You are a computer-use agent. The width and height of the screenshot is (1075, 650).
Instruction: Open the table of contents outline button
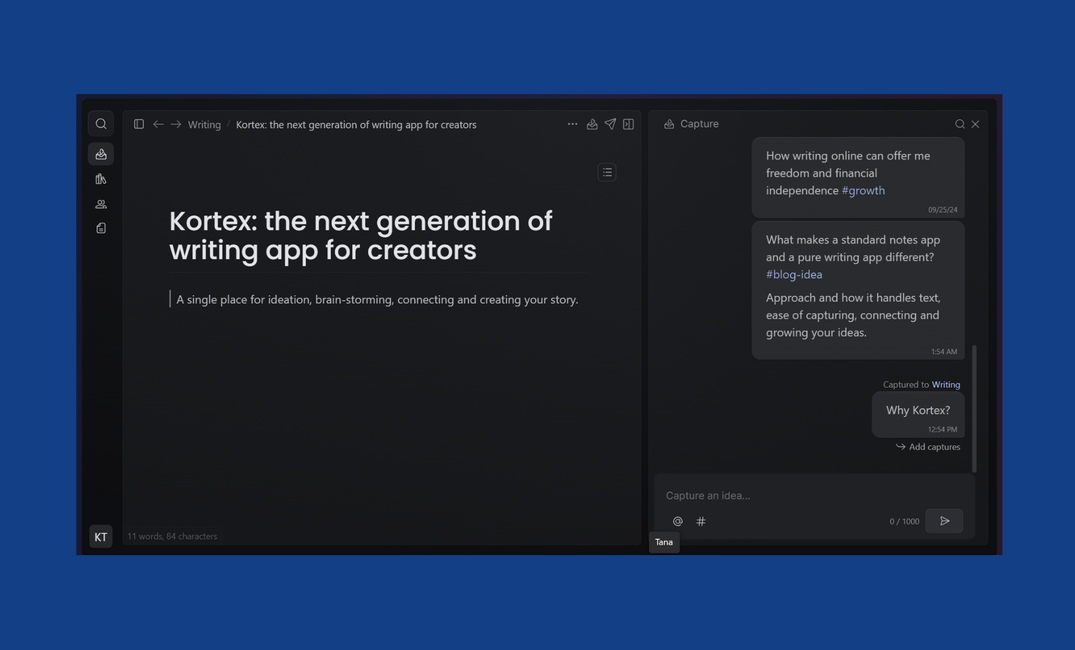[607, 172]
